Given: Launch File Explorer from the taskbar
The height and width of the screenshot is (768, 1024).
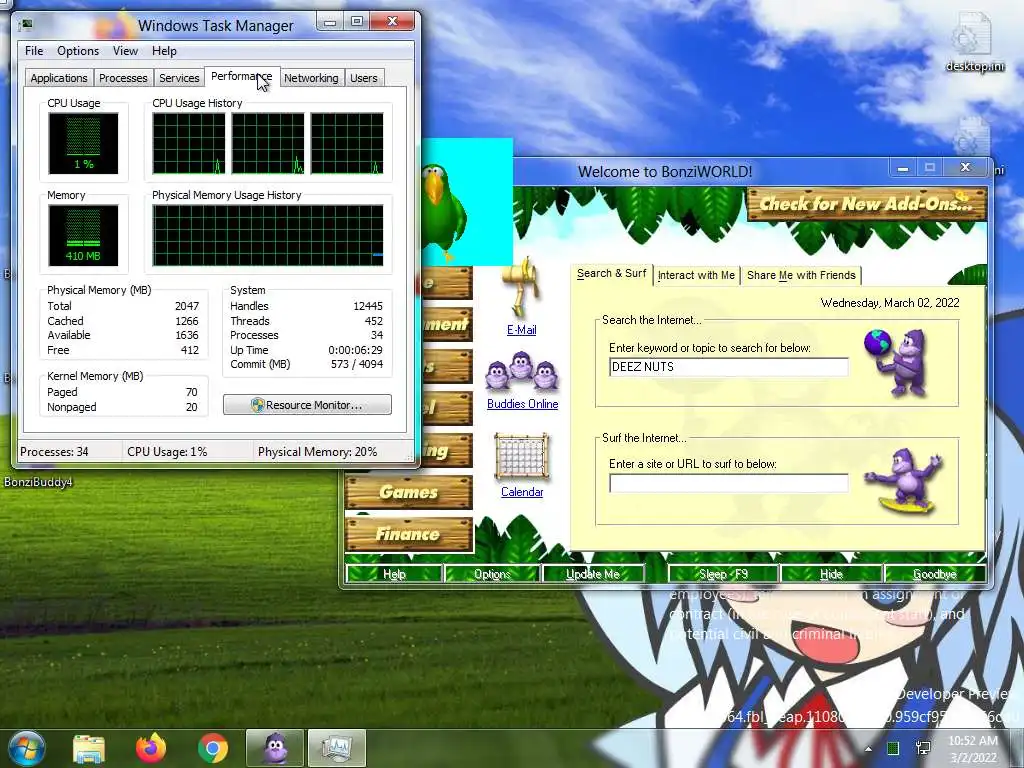Looking at the screenshot, I should [x=89, y=748].
